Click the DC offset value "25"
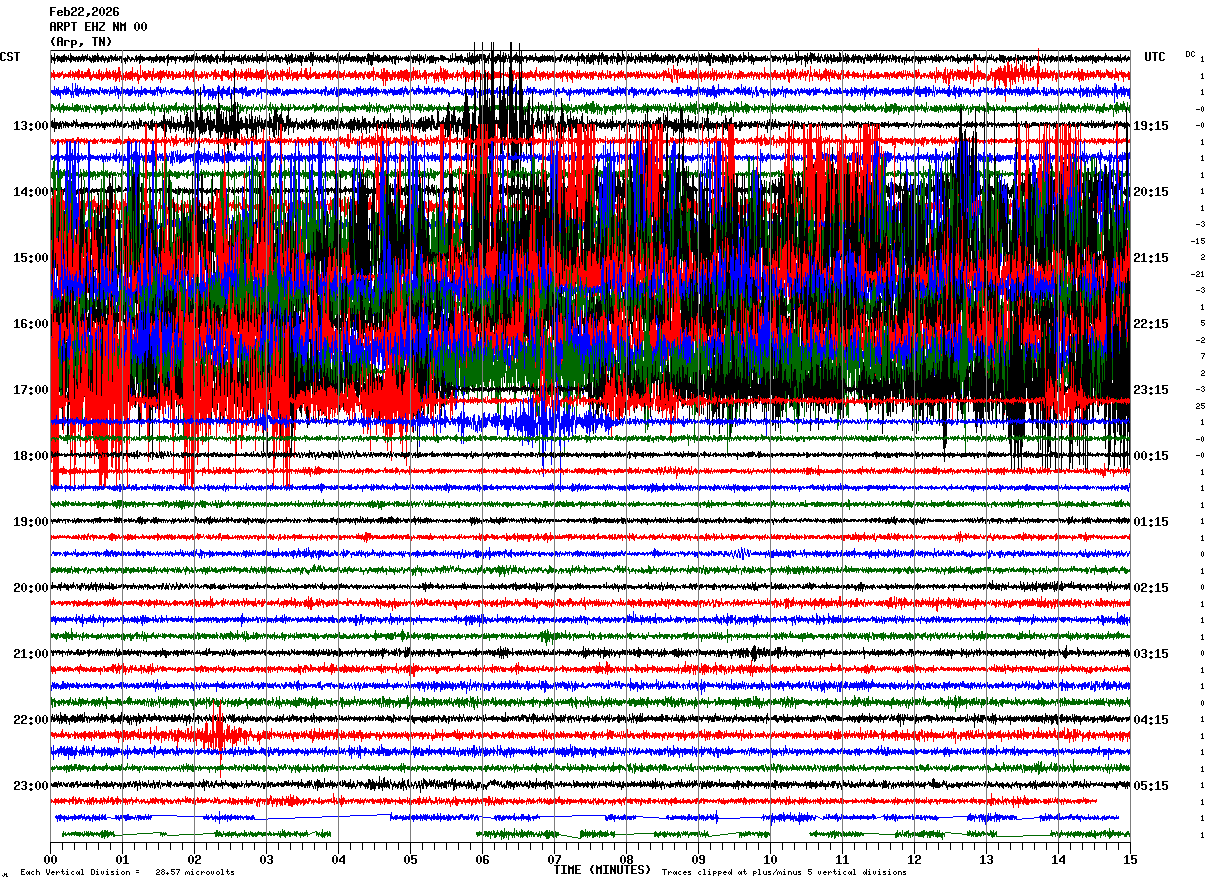 click(1200, 406)
